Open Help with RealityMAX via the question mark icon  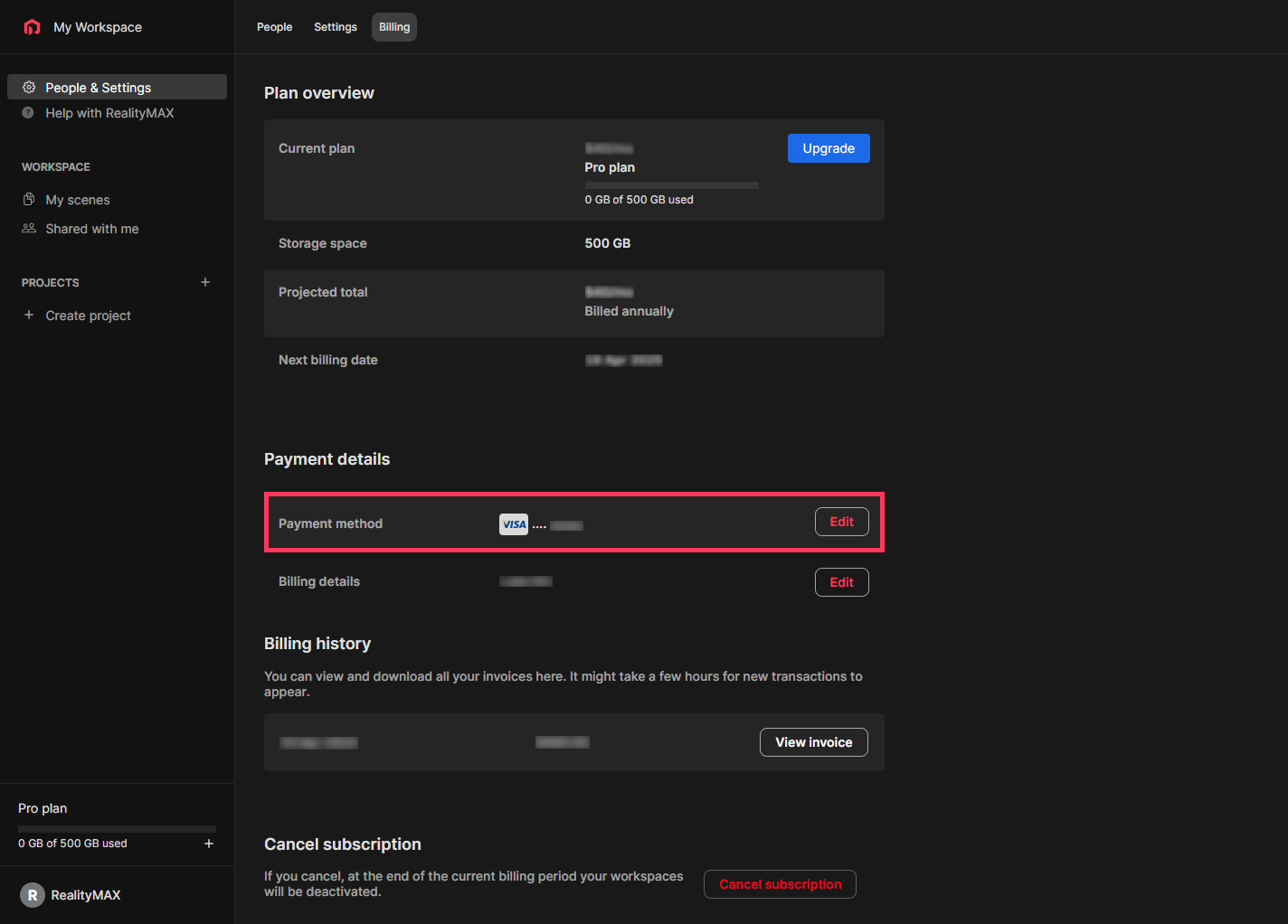coord(28,112)
